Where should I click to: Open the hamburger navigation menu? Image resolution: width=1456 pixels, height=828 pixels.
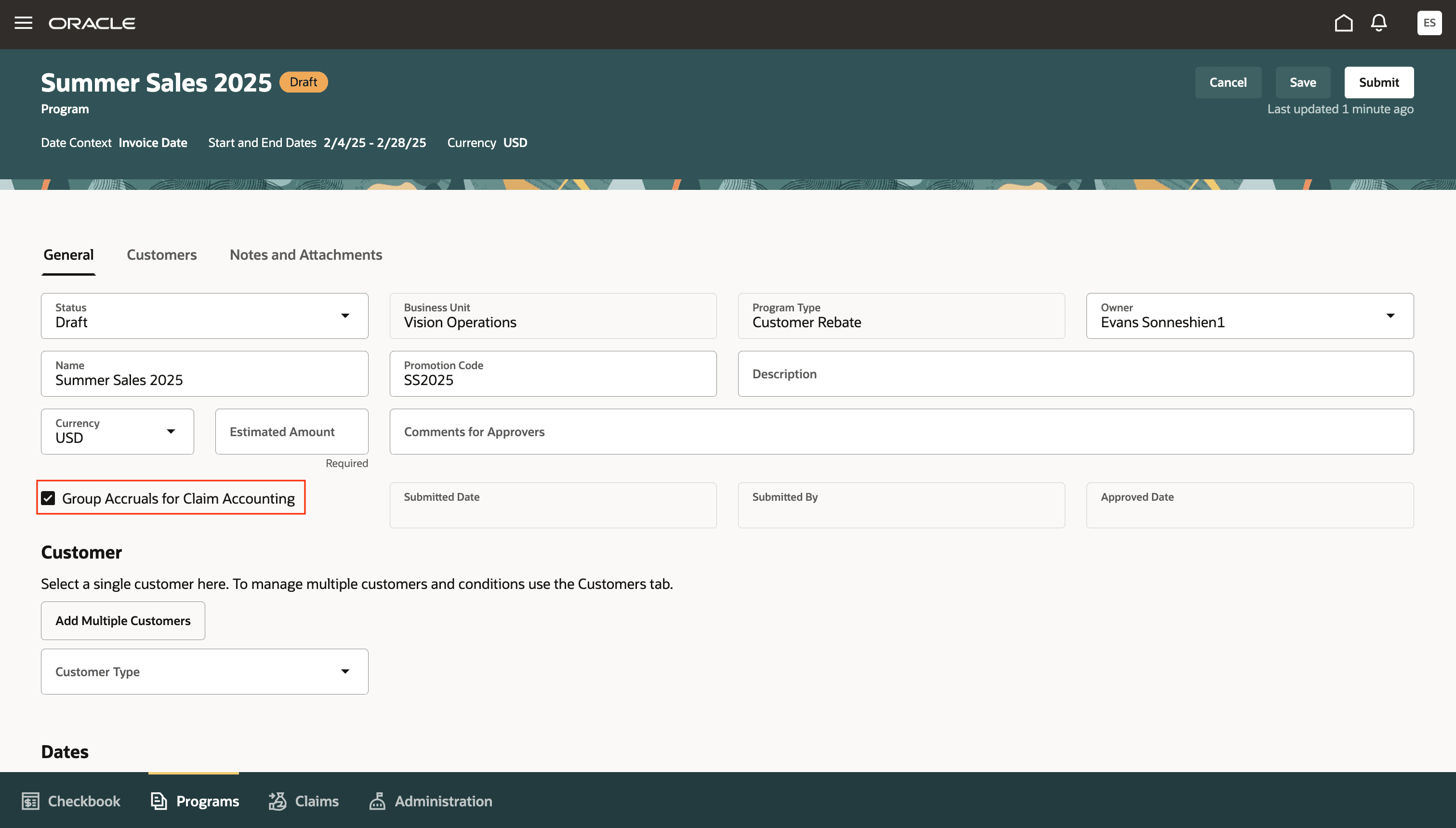coord(23,23)
